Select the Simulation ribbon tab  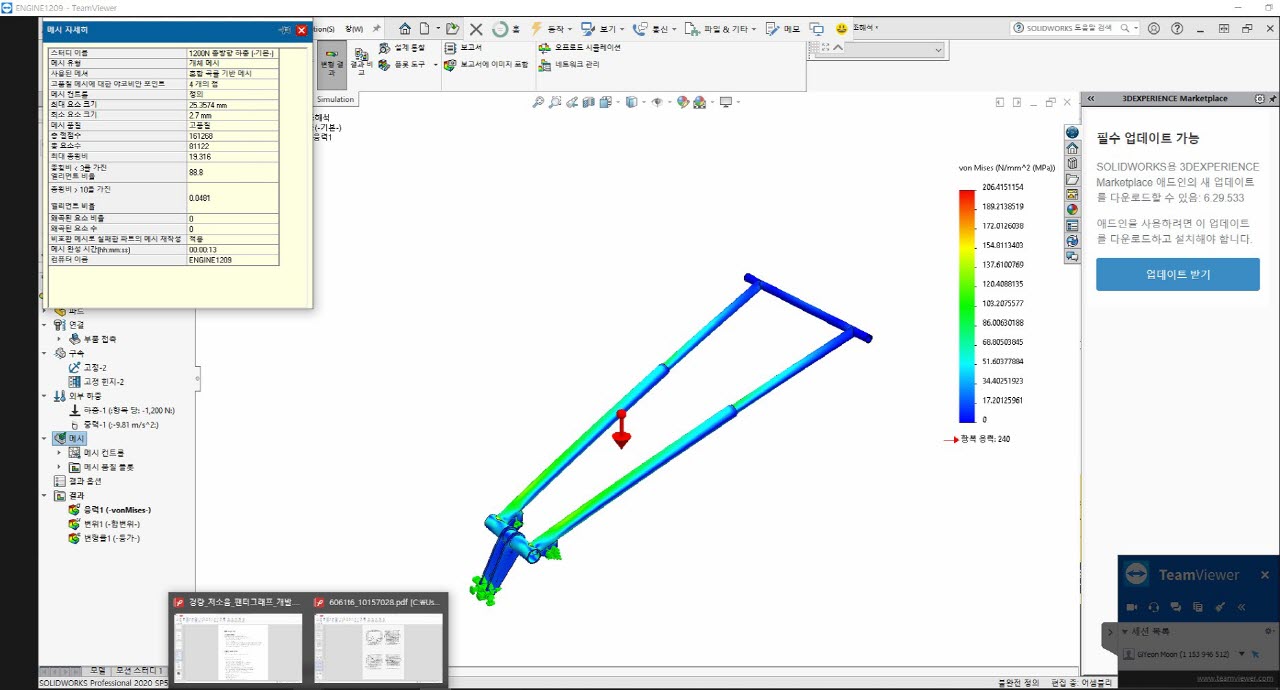[335, 100]
